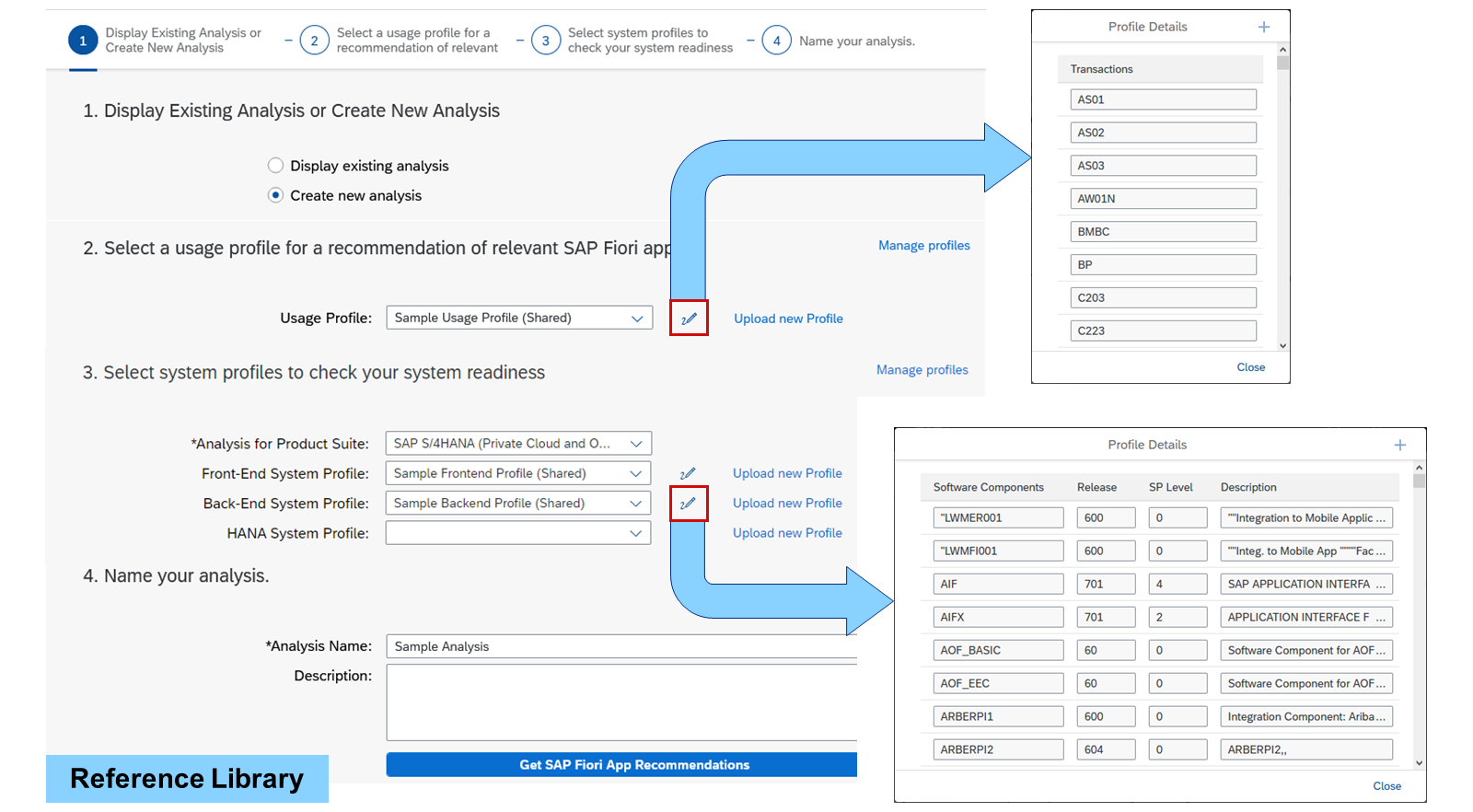Click the BMBC transaction field
This screenshot has height=812, width=1473.
click(1164, 232)
